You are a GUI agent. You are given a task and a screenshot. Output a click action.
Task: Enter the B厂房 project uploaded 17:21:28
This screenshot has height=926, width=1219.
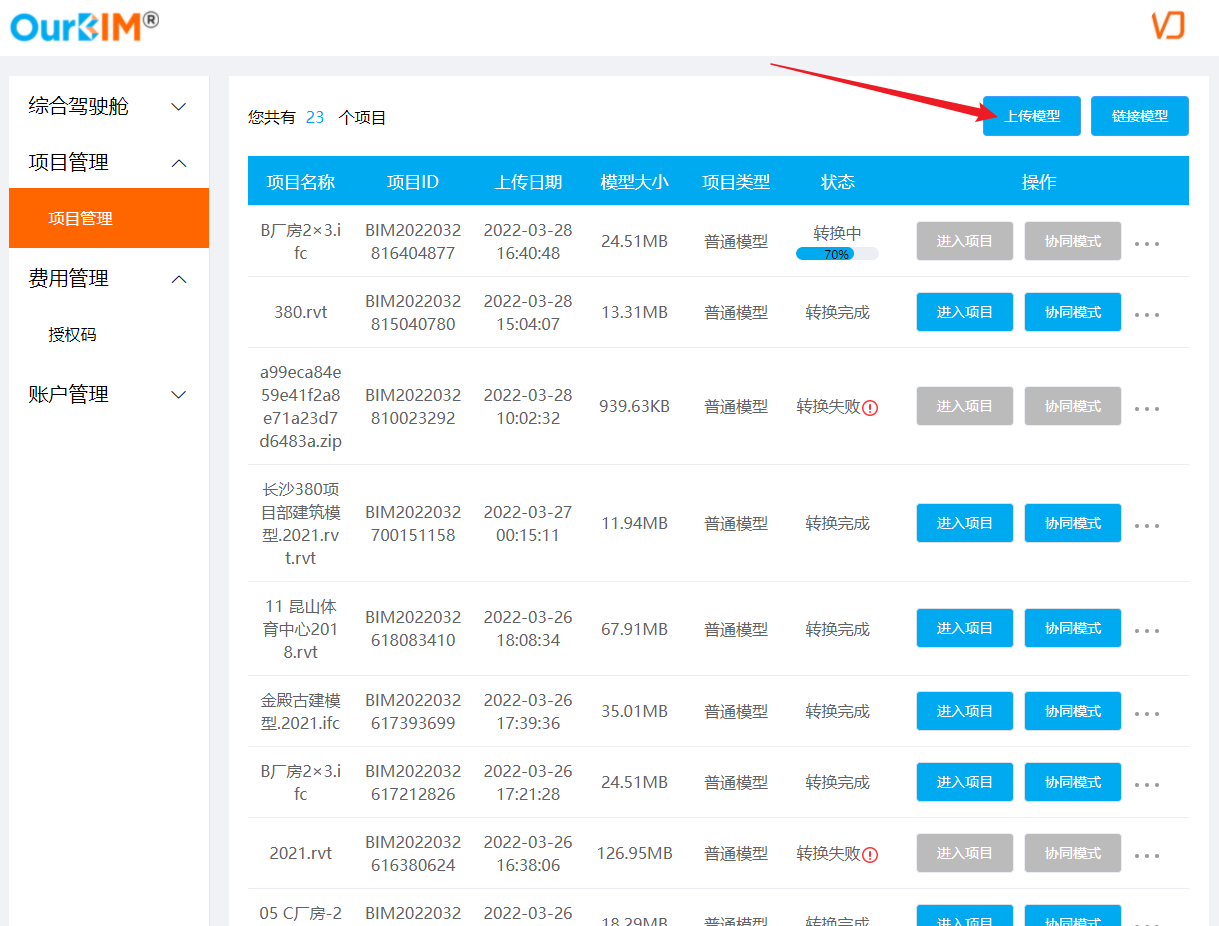coord(965,782)
